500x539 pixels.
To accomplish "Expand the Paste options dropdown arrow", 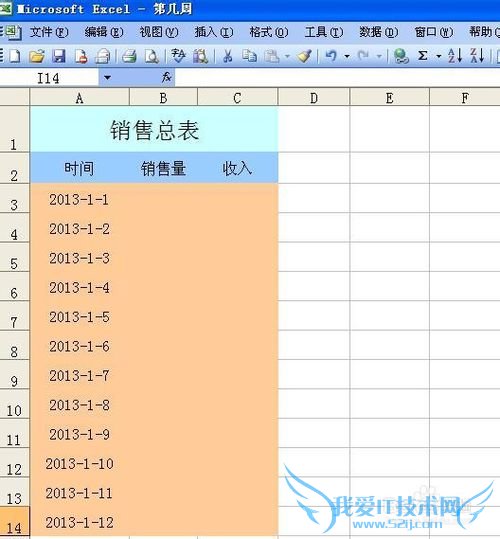I will click(x=287, y=56).
